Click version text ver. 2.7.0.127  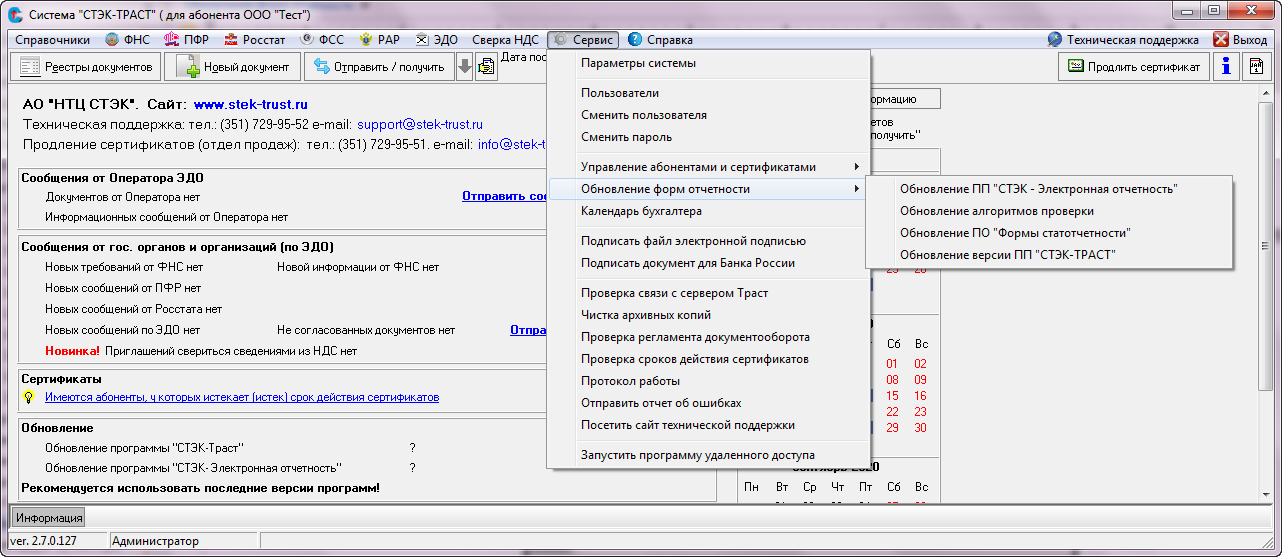tap(43, 541)
